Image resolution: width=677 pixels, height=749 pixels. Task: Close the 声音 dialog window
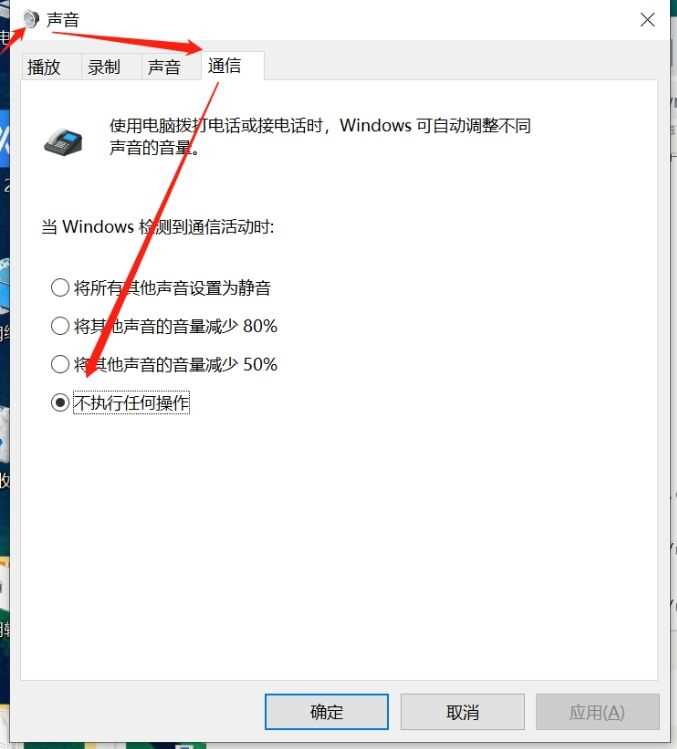[647, 20]
